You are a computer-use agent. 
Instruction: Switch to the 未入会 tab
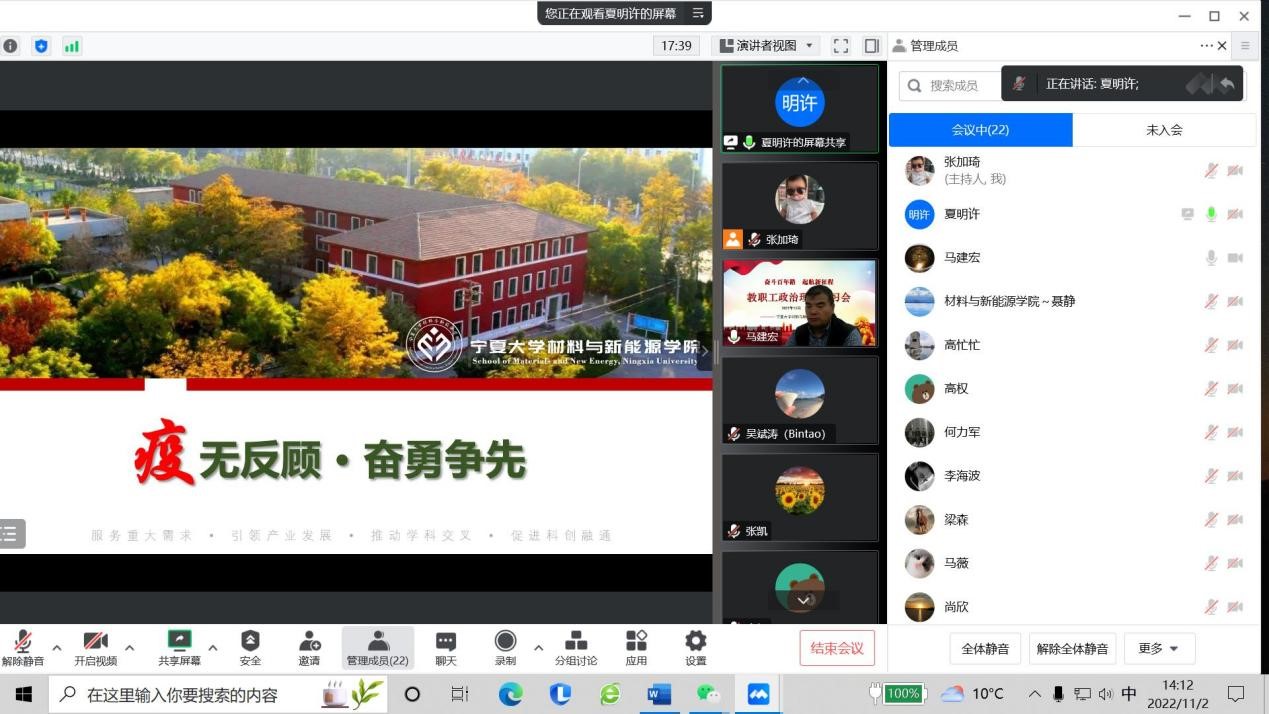click(x=1163, y=130)
